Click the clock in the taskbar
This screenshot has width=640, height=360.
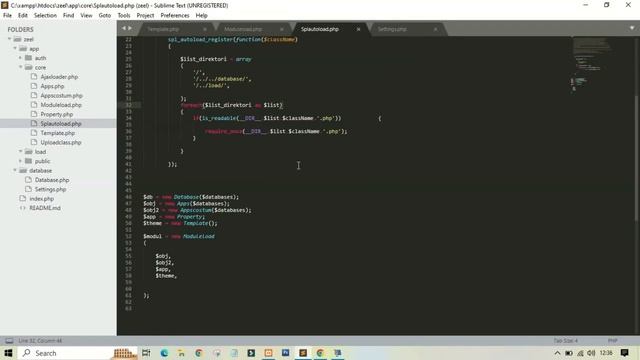[x=607, y=353]
